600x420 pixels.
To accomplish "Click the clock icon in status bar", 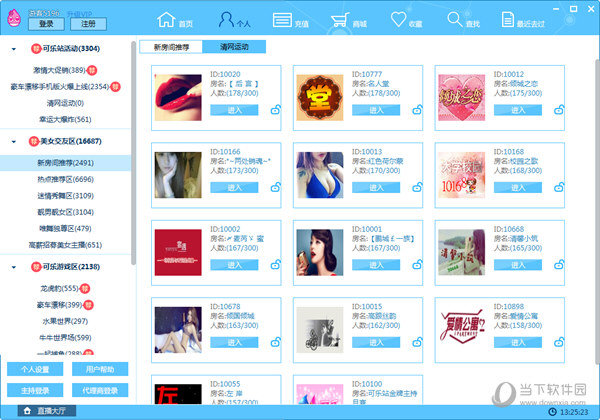I will pyautogui.click(x=552, y=412).
